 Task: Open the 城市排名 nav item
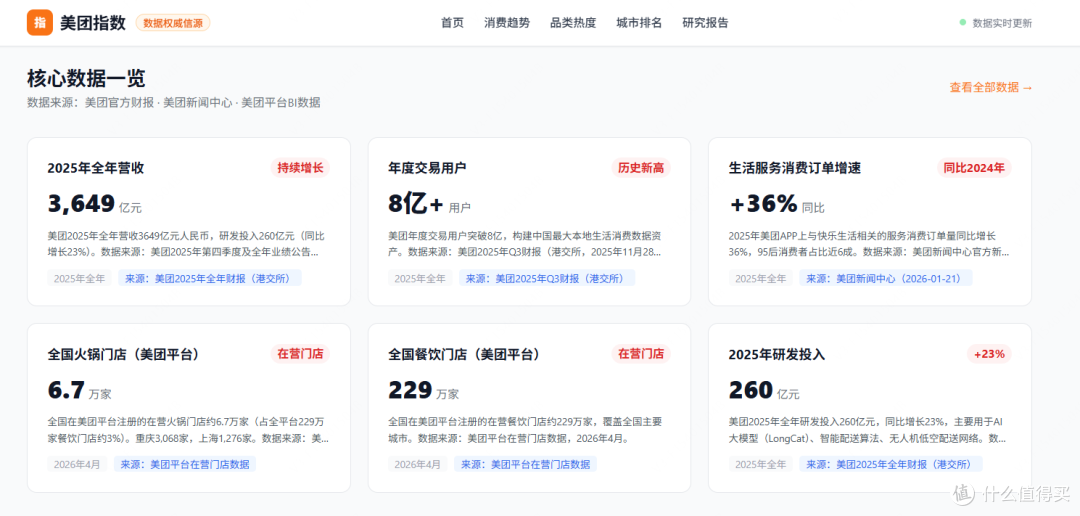coord(639,23)
